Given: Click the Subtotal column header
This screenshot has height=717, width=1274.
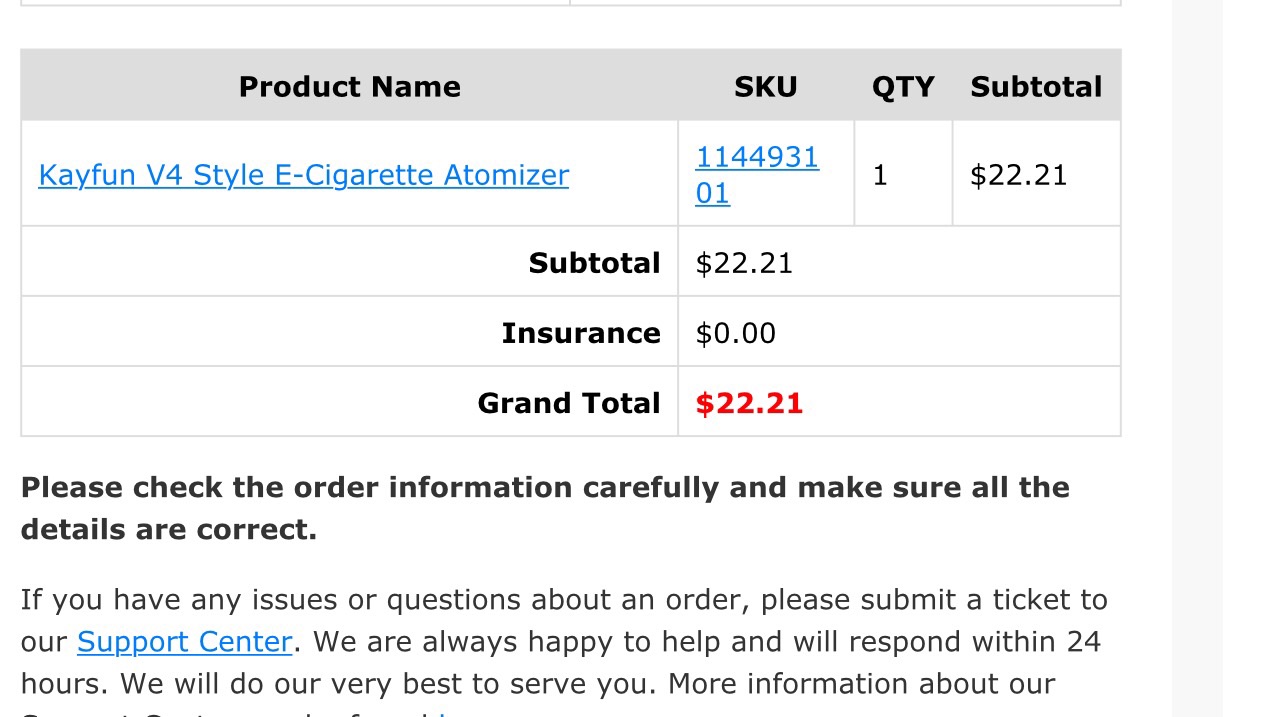Looking at the screenshot, I should [x=1035, y=87].
